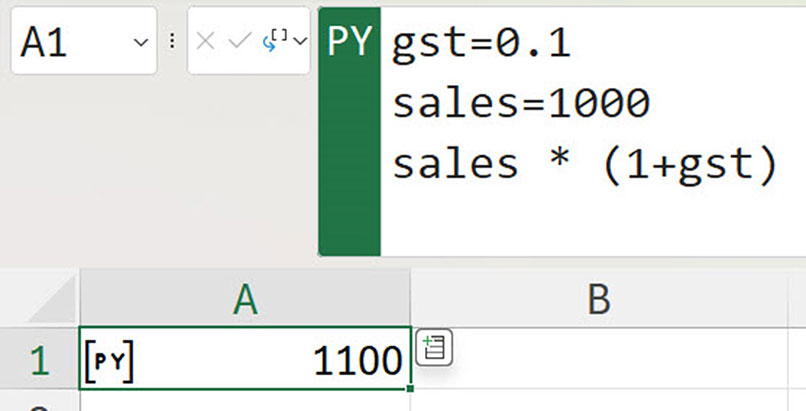The height and width of the screenshot is (411, 806).
Task: Select the column A header
Action: click(244, 298)
